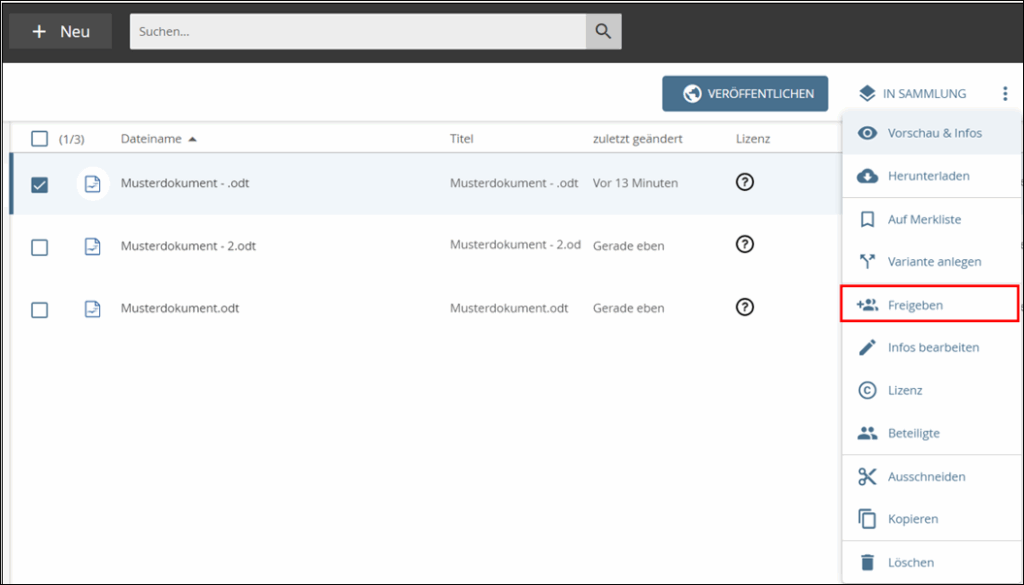Toggle the select-all checkbox in header
Screen dimensions: 1024x585
point(40,139)
